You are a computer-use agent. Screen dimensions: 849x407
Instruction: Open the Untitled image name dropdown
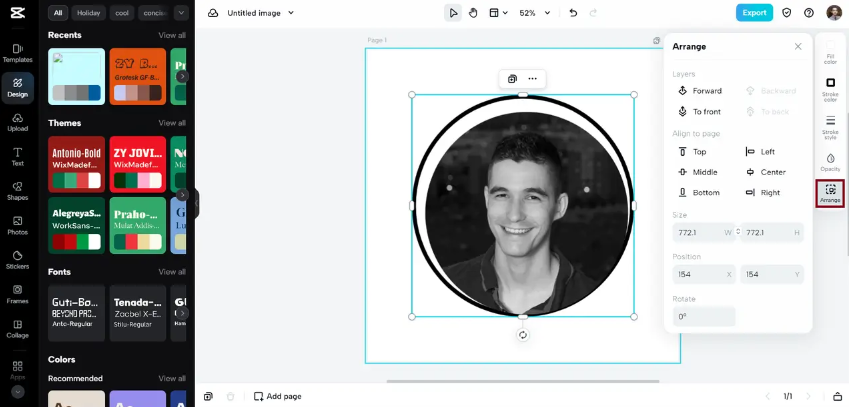tap(260, 13)
